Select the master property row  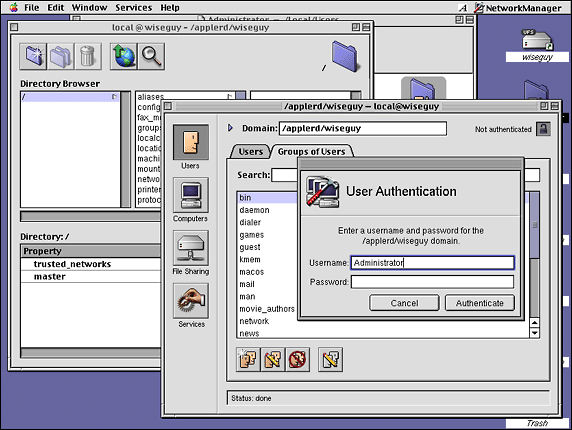tap(90, 276)
